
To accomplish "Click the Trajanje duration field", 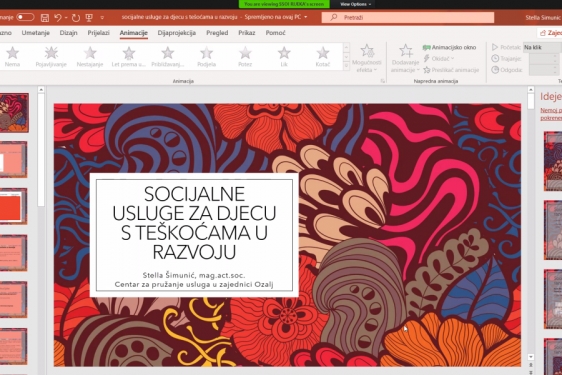I will point(544,59).
